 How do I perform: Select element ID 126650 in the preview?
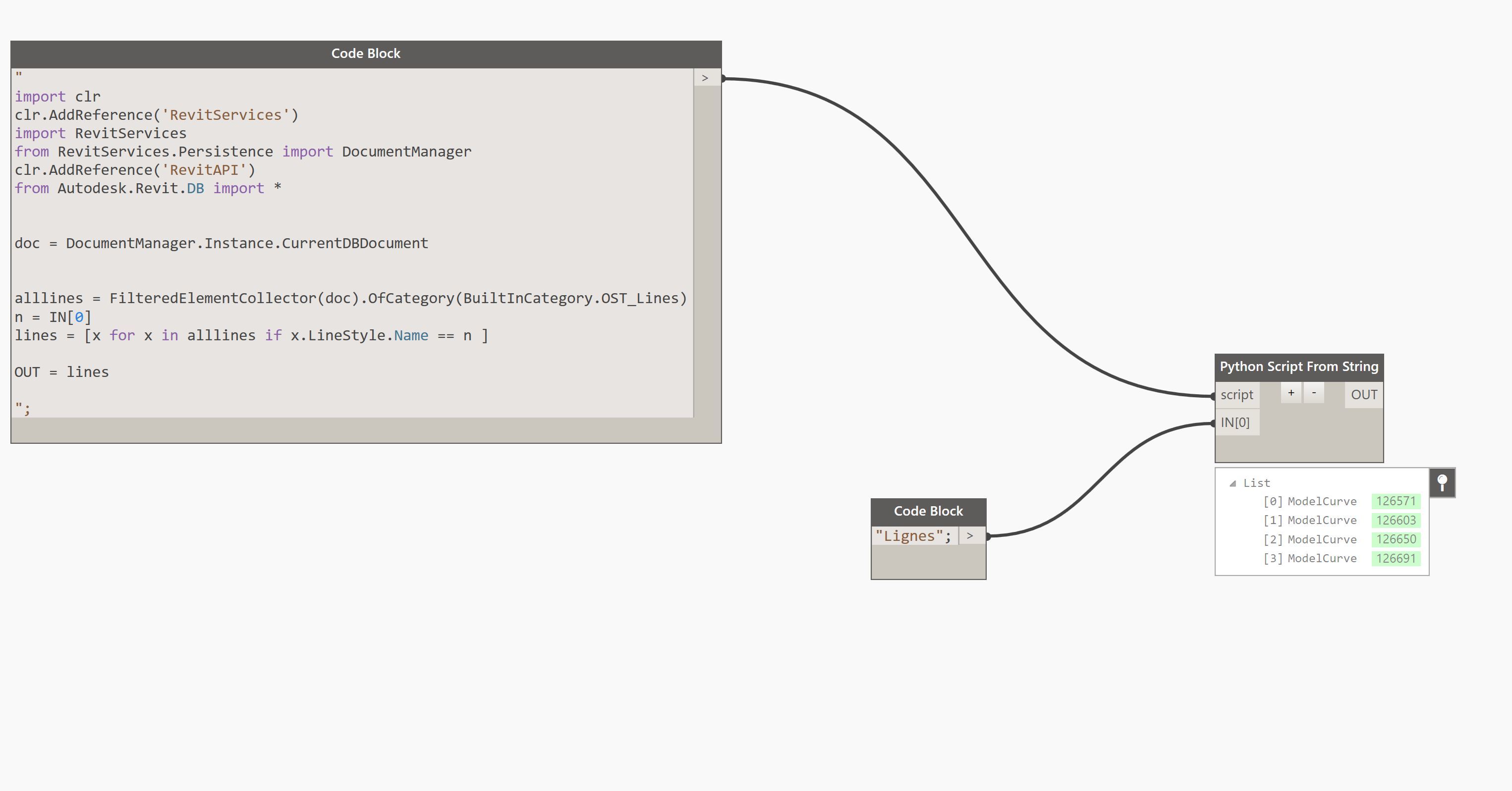coord(1396,539)
